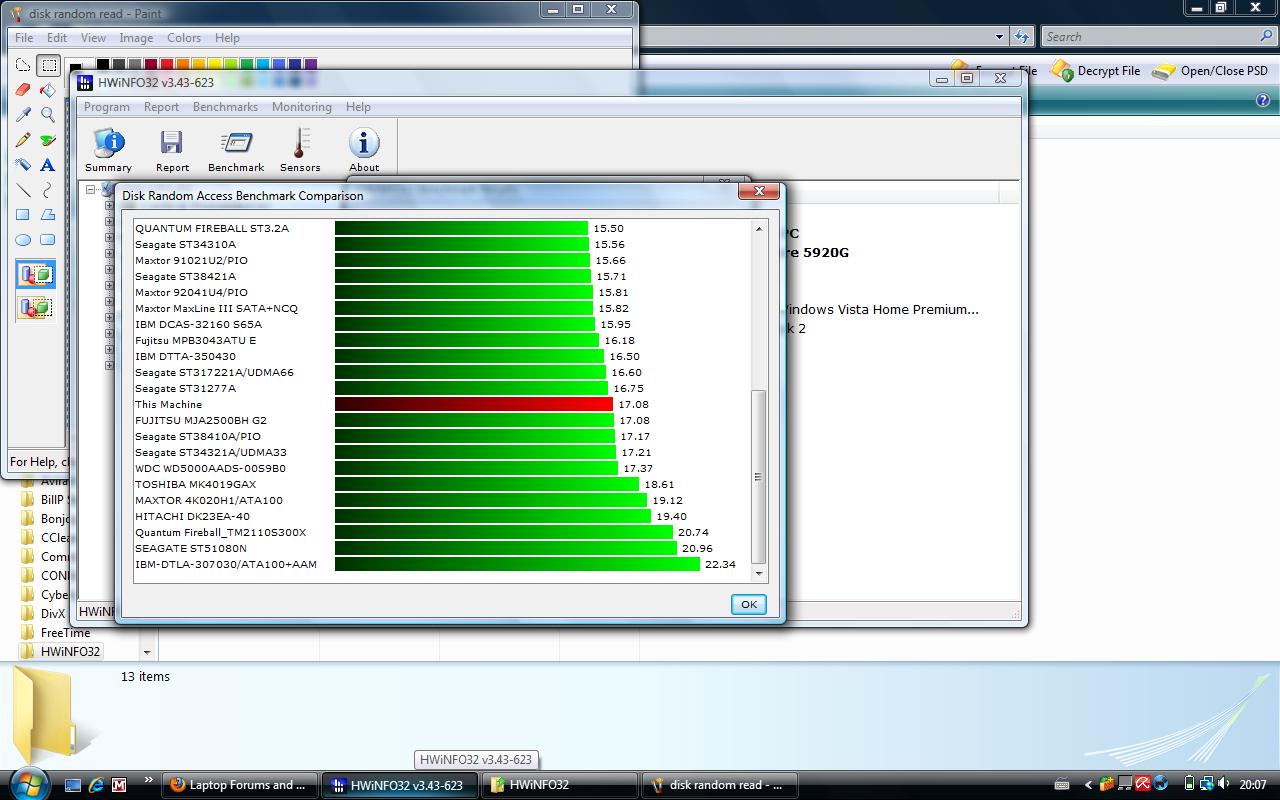
Task: Open the Image menu in Paint
Action: click(136, 38)
